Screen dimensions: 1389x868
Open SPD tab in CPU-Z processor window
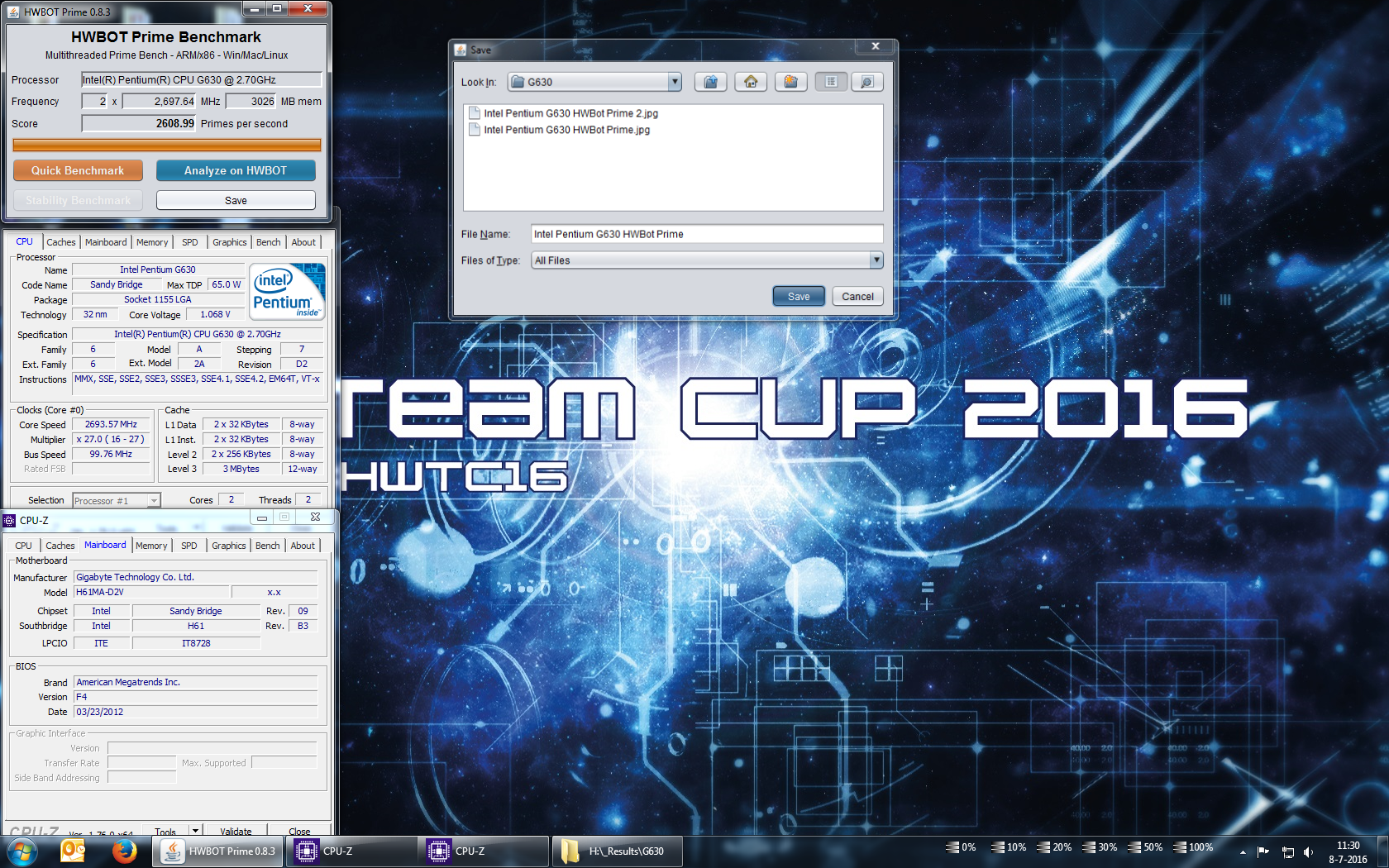[x=190, y=242]
